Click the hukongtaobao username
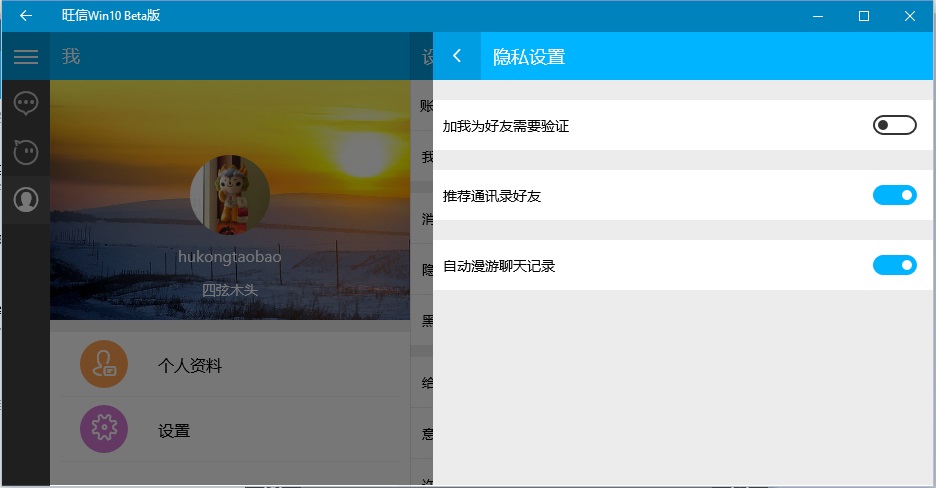936x488 pixels. point(230,257)
